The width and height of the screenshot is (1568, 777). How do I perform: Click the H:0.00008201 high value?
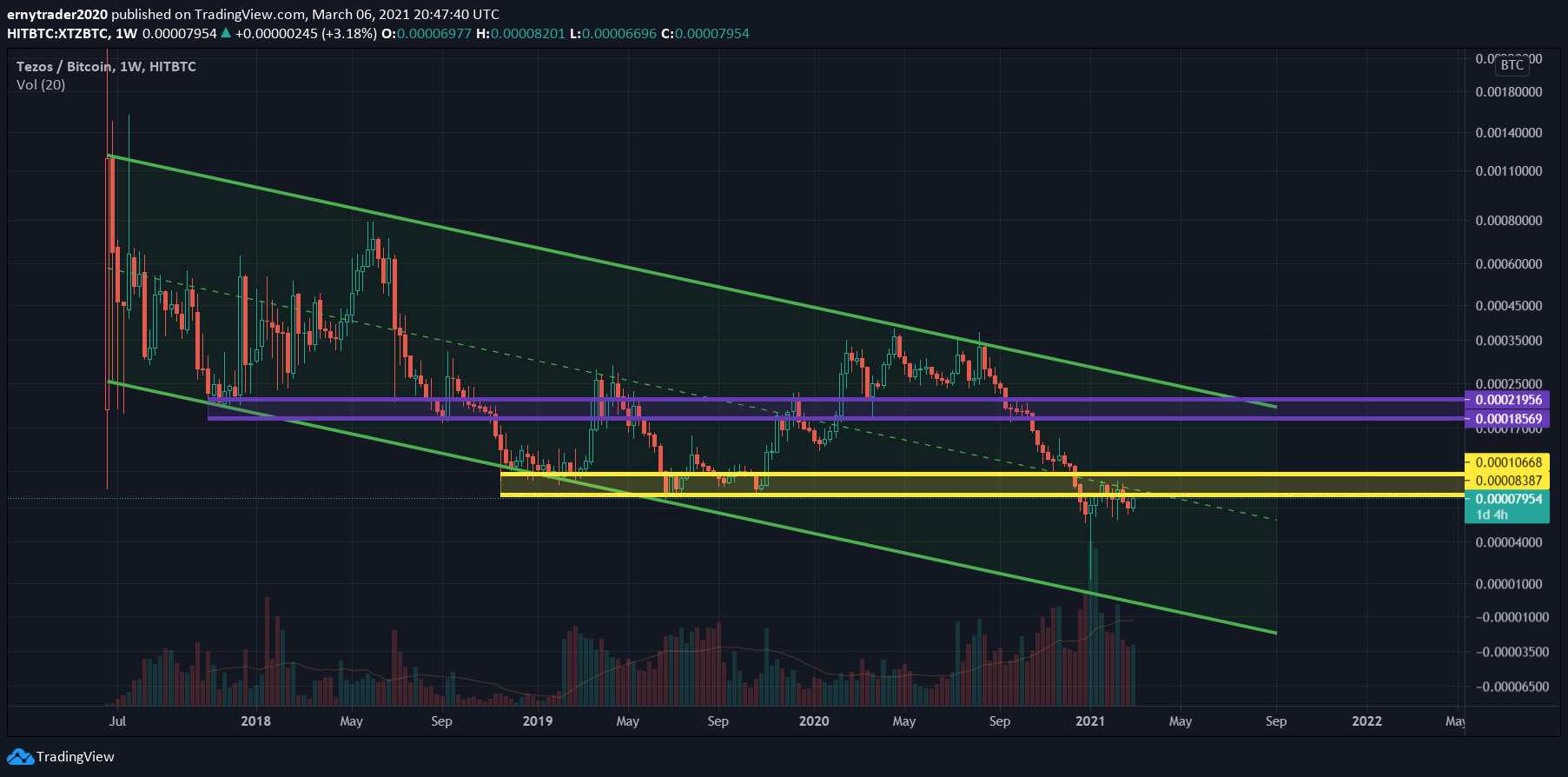tap(520, 34)
